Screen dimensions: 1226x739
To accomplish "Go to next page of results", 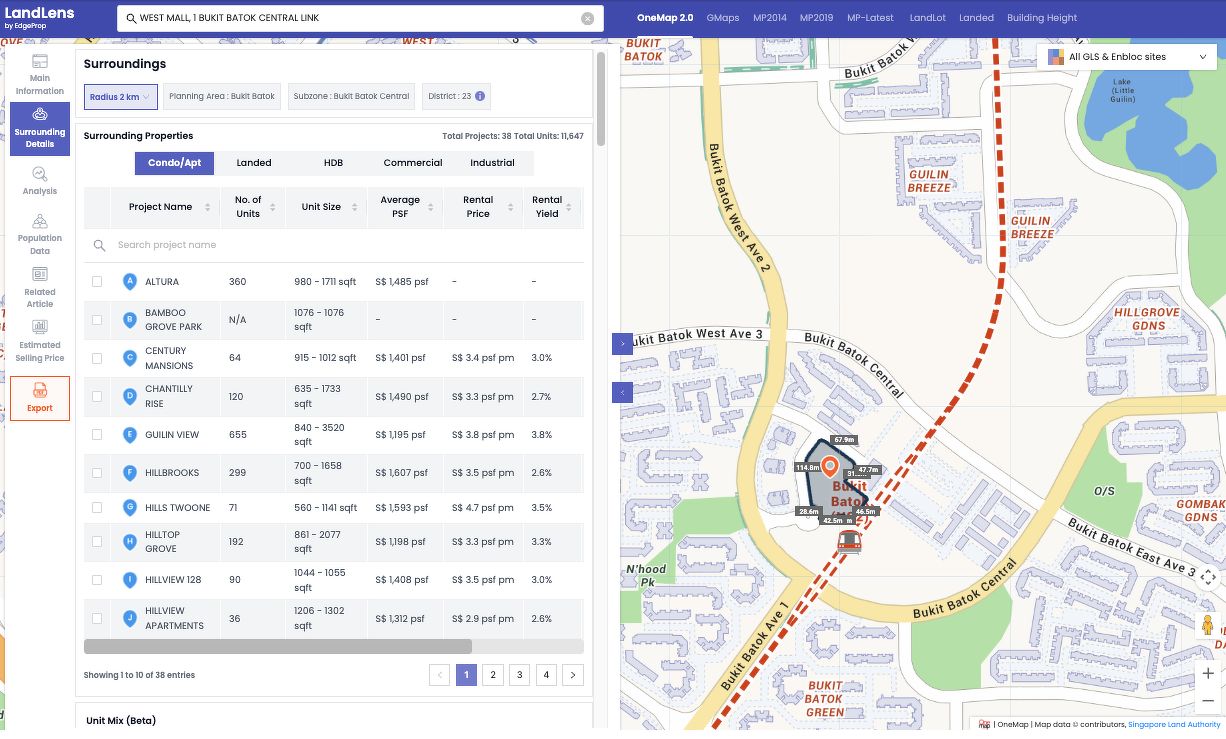I will pyautogui.click(x=573, y=675).
